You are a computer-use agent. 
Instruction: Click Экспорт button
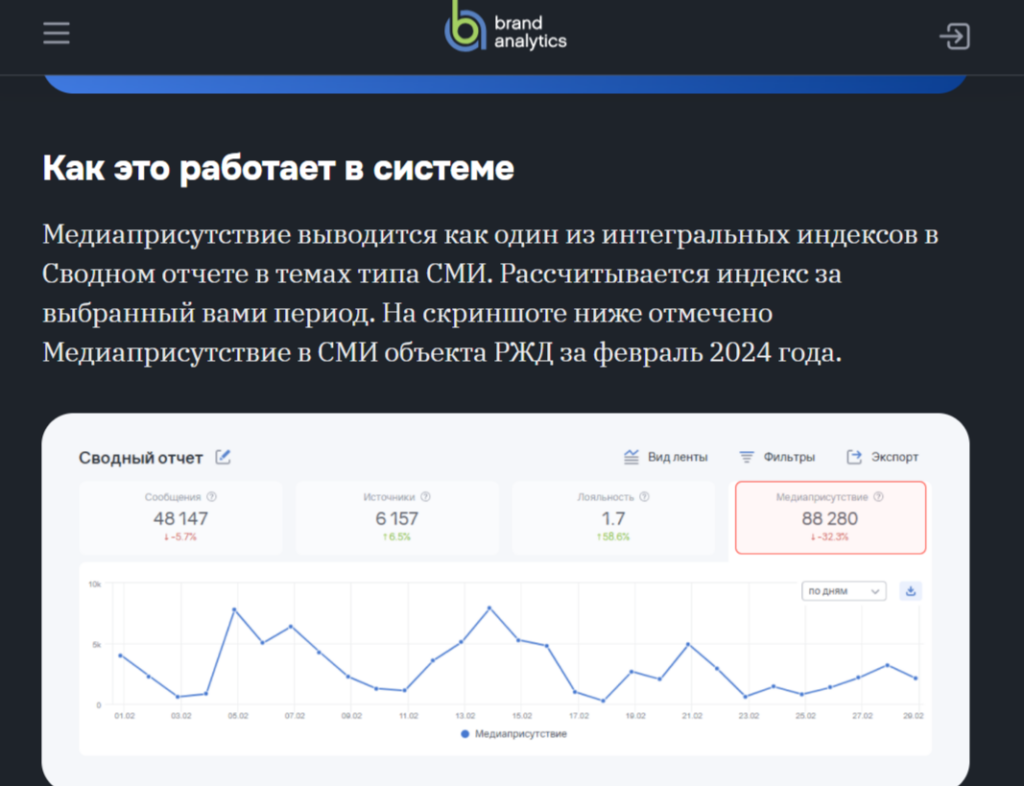tap(882, 457)
